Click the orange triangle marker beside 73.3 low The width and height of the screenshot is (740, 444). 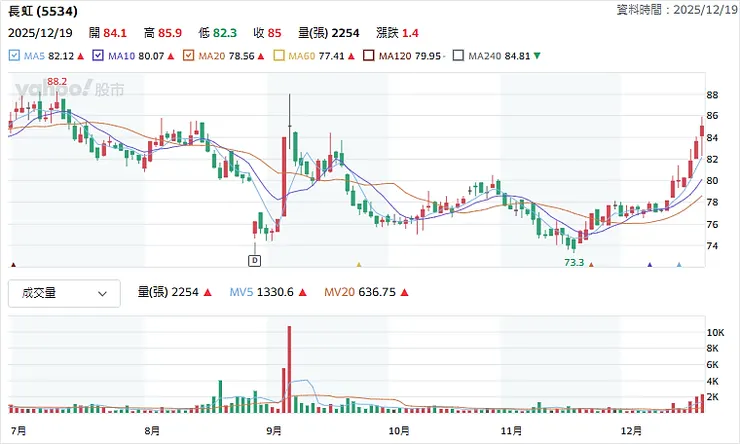(x=591, y=265)
